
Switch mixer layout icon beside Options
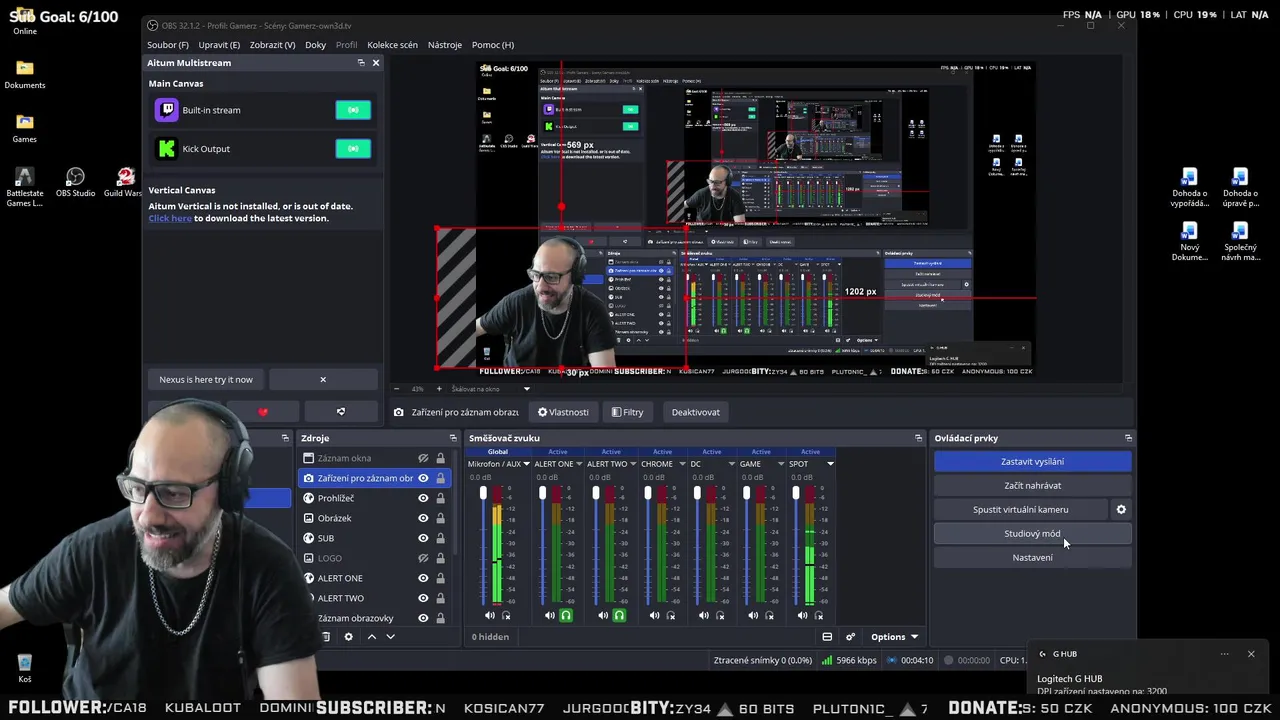(827, 637)
